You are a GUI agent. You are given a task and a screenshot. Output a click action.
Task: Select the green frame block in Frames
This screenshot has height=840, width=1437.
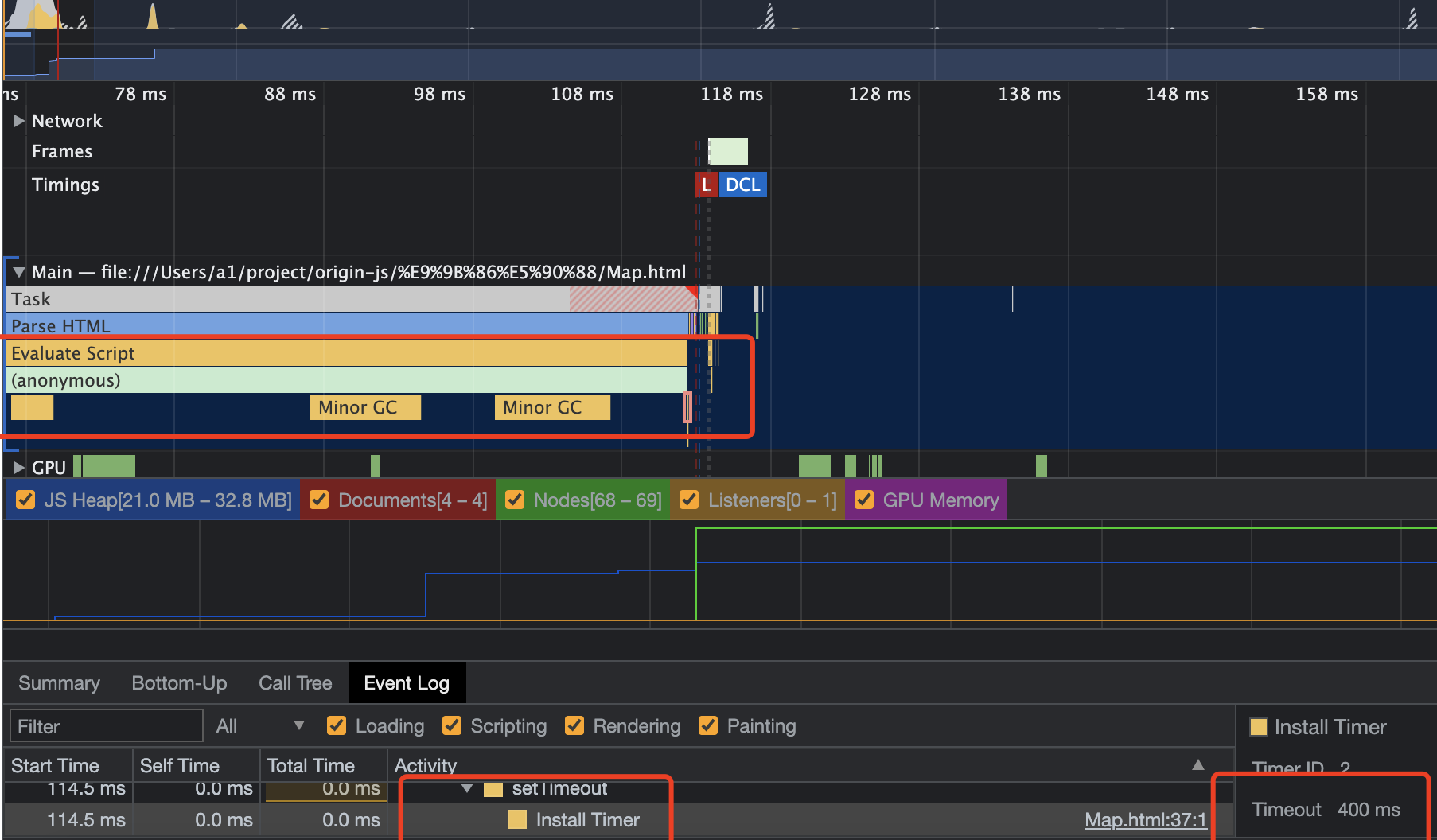728,151
